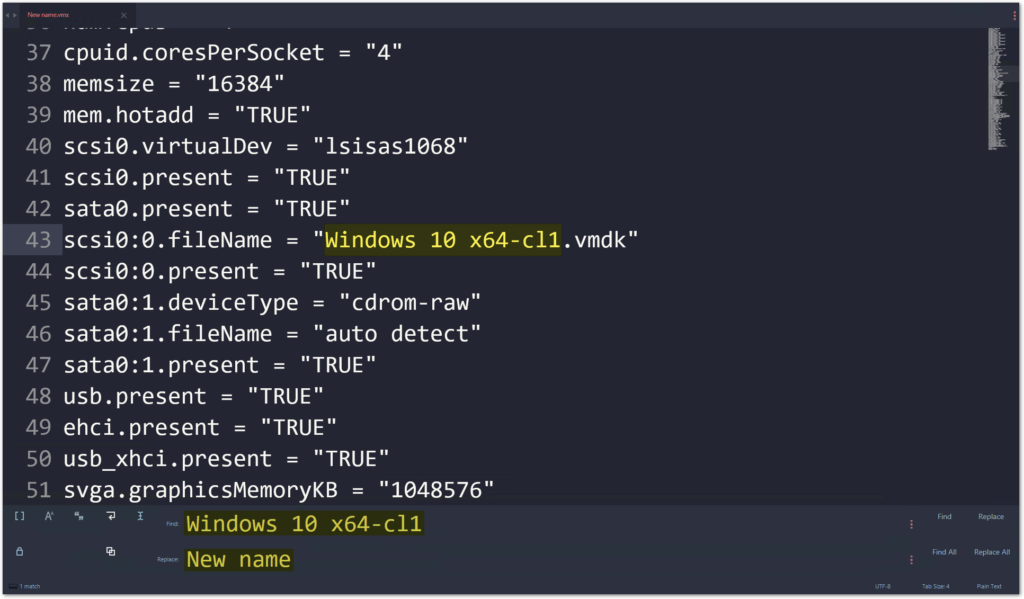Open the UTF-8 encoding selector
1024x599 pixels.
pos(882,586)
